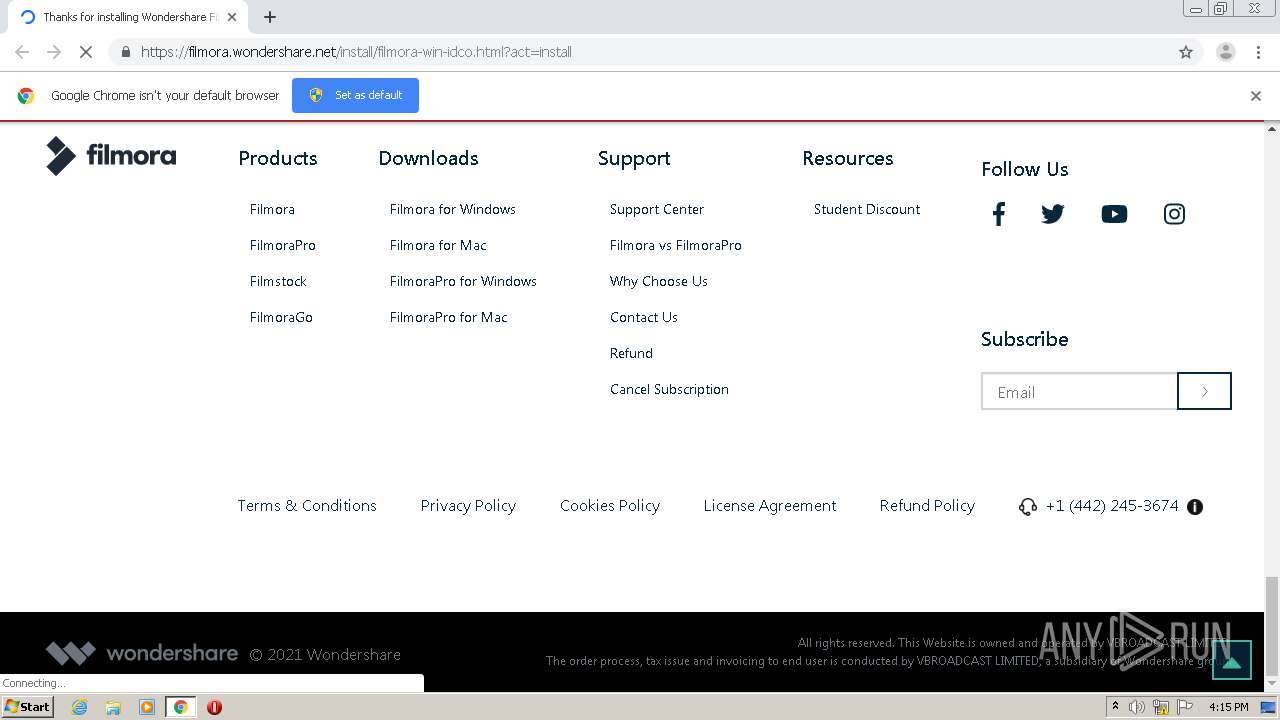Screen dimensions: 1280x720
Task: Open Filmora for Windows download
Action: pos(453,209)
